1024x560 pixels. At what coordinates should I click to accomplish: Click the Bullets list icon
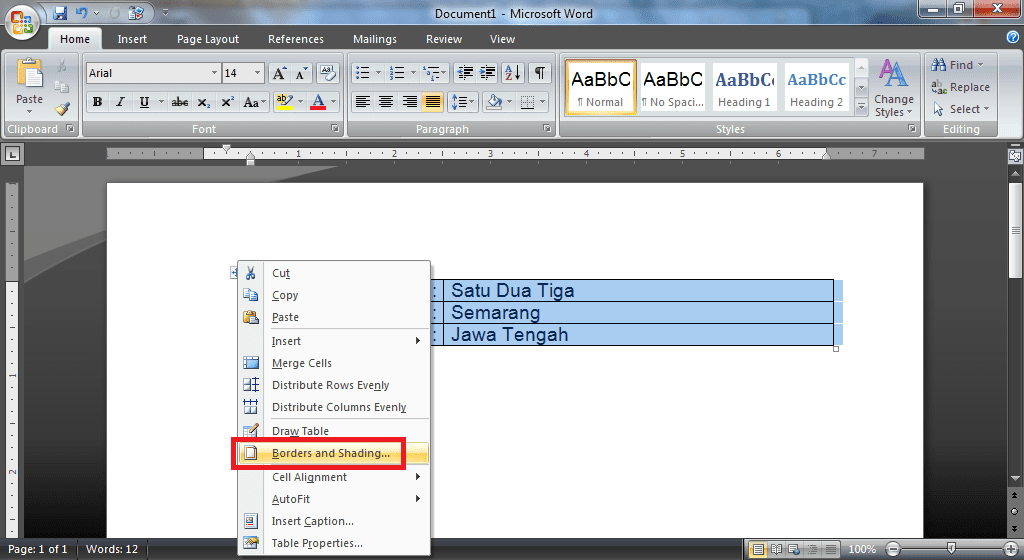click(362, 73)
